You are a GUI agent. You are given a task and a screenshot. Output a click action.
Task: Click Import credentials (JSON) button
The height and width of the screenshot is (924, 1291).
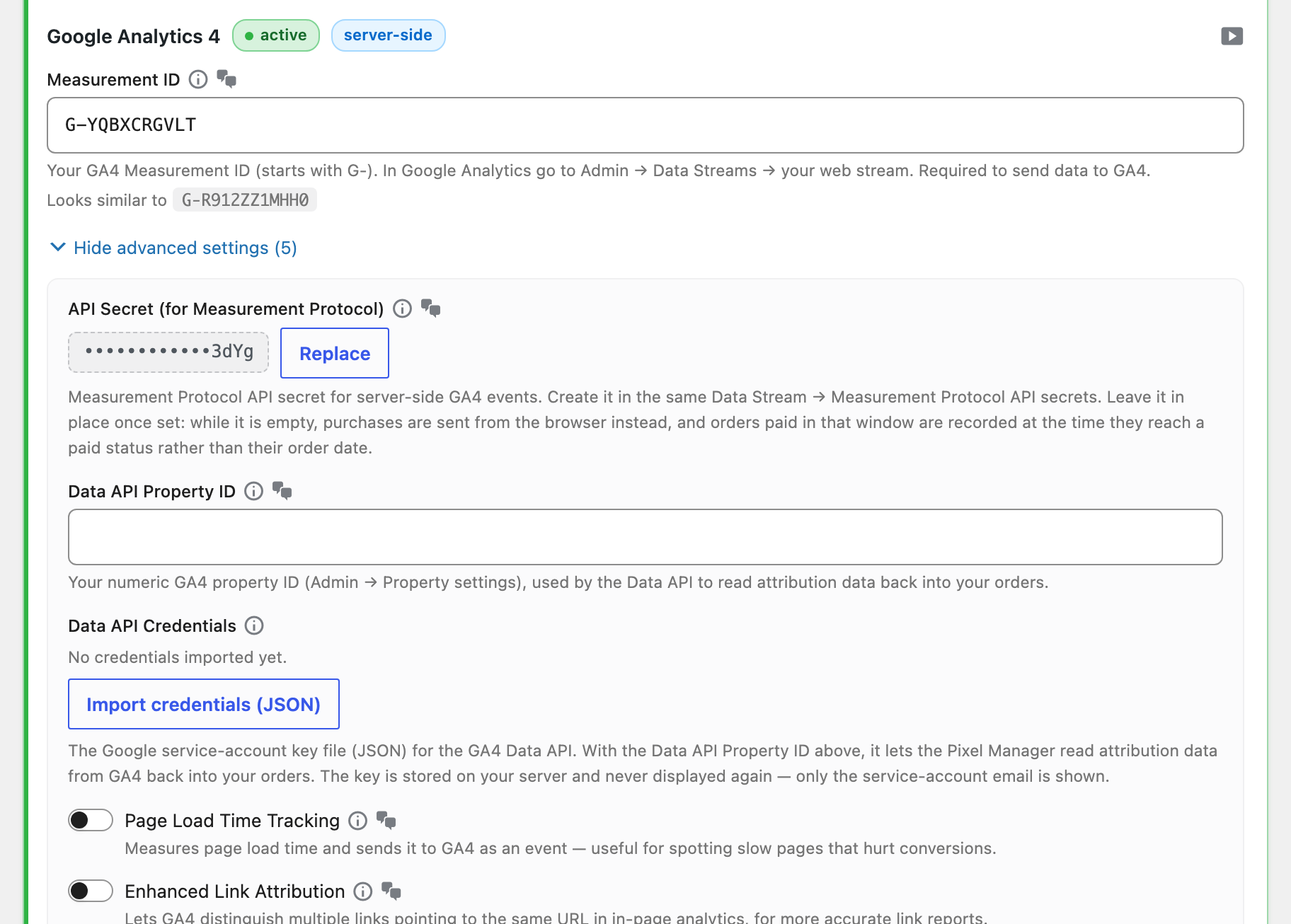coord(204,704)
